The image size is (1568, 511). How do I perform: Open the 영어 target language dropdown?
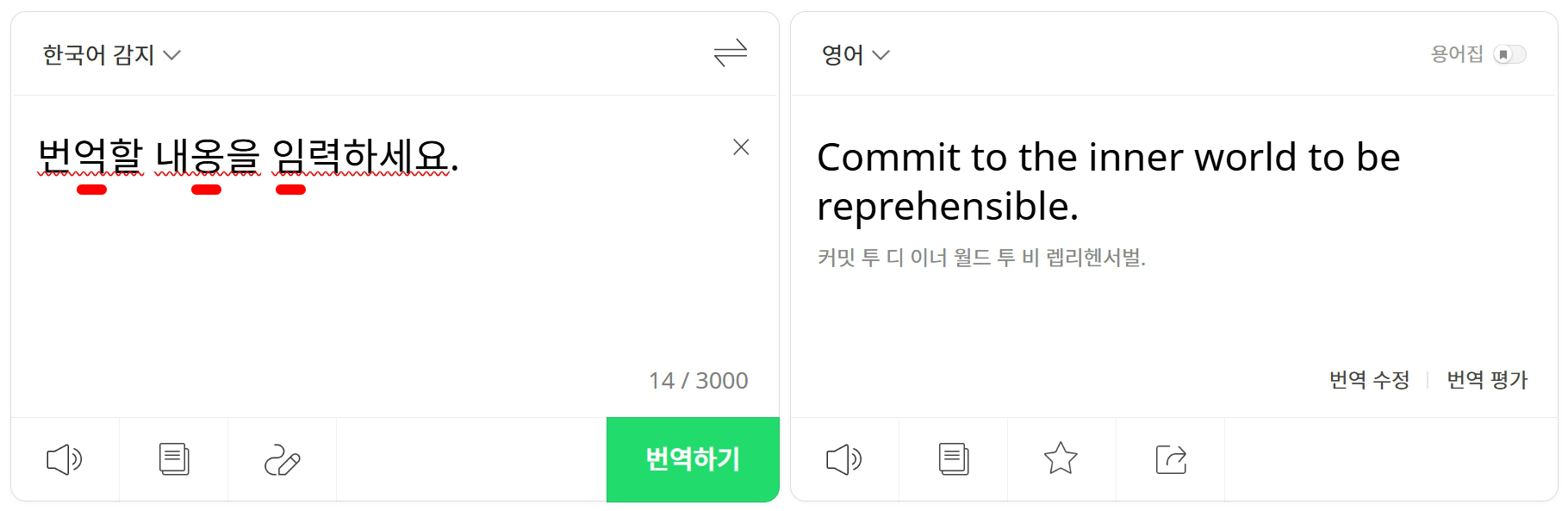click(856, 55)
